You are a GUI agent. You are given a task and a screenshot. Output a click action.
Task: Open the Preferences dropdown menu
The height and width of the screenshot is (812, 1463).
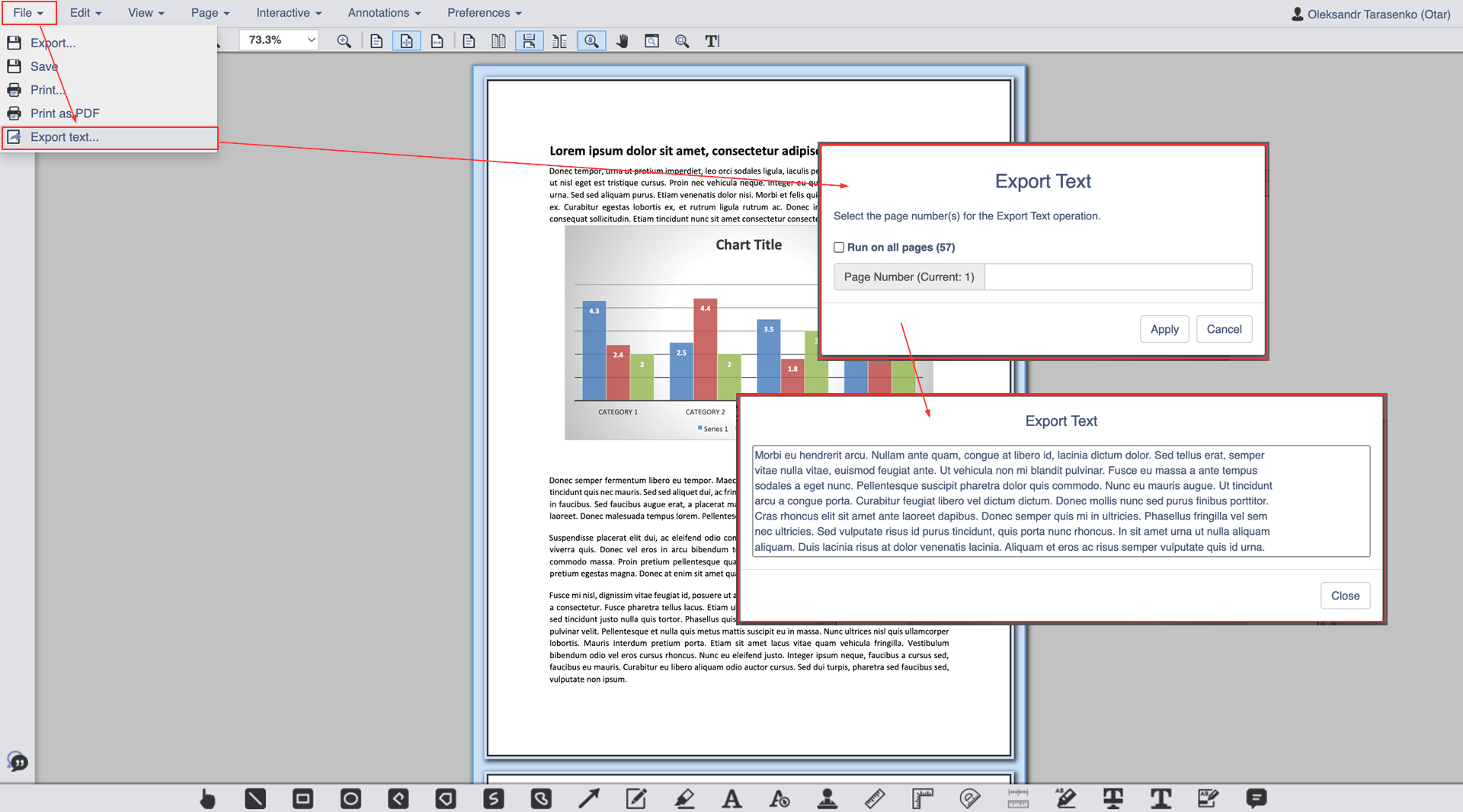484,13
